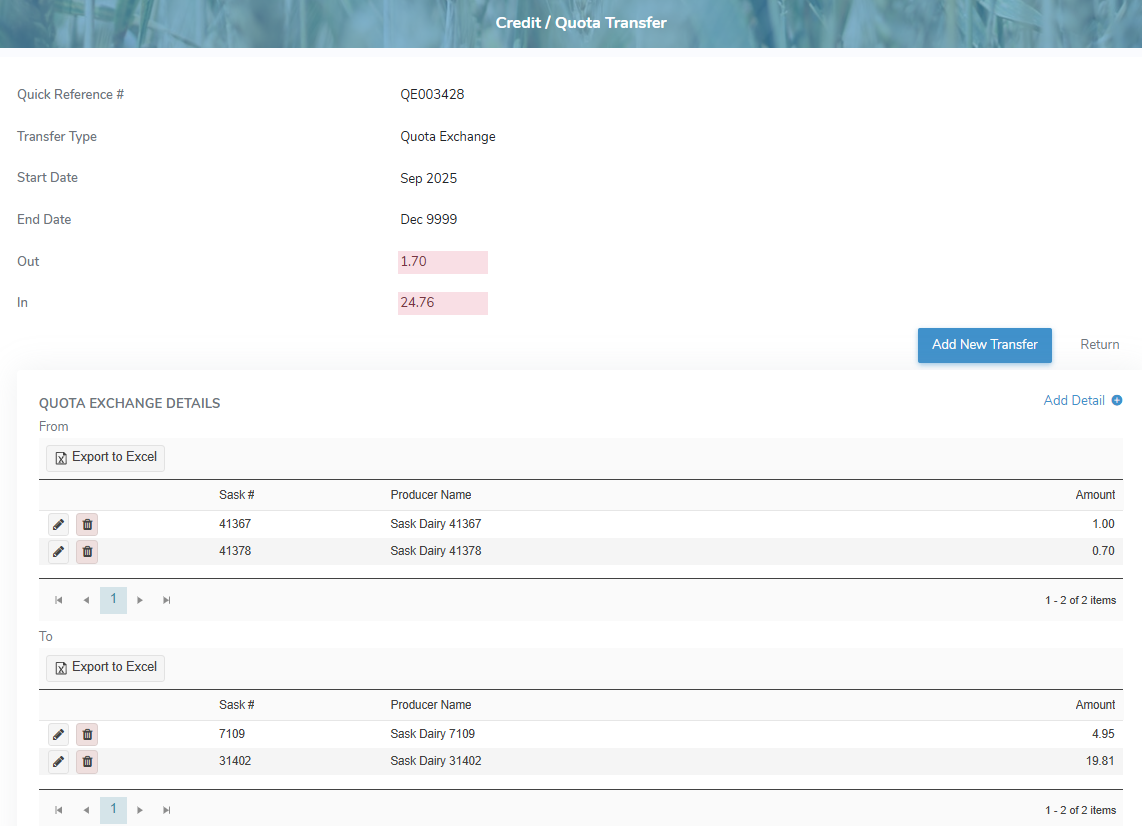Select page 1 in To table pager

[113, 809]
